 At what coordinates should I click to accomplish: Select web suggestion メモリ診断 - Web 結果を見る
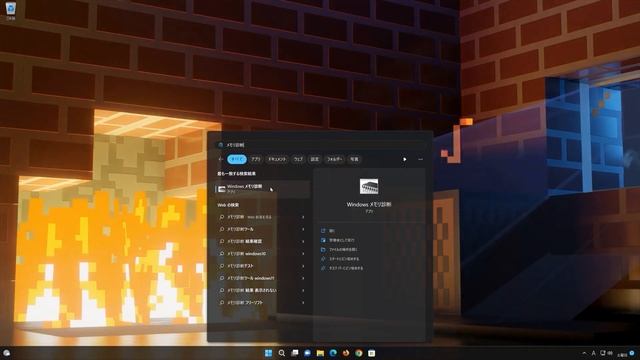click(x=262, y=217)
